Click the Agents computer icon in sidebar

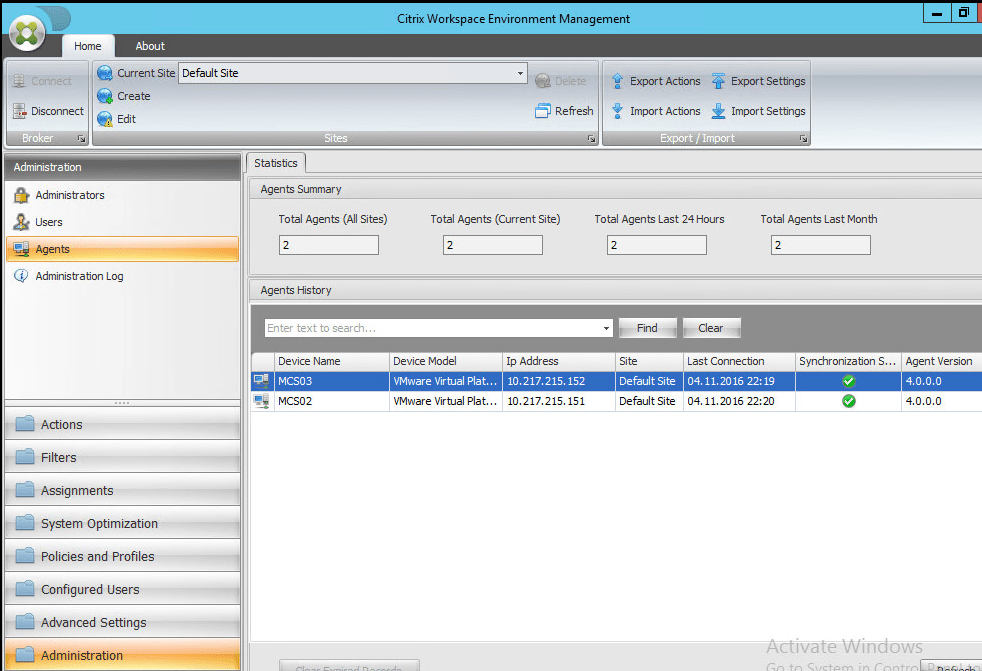tap(21, 249)
